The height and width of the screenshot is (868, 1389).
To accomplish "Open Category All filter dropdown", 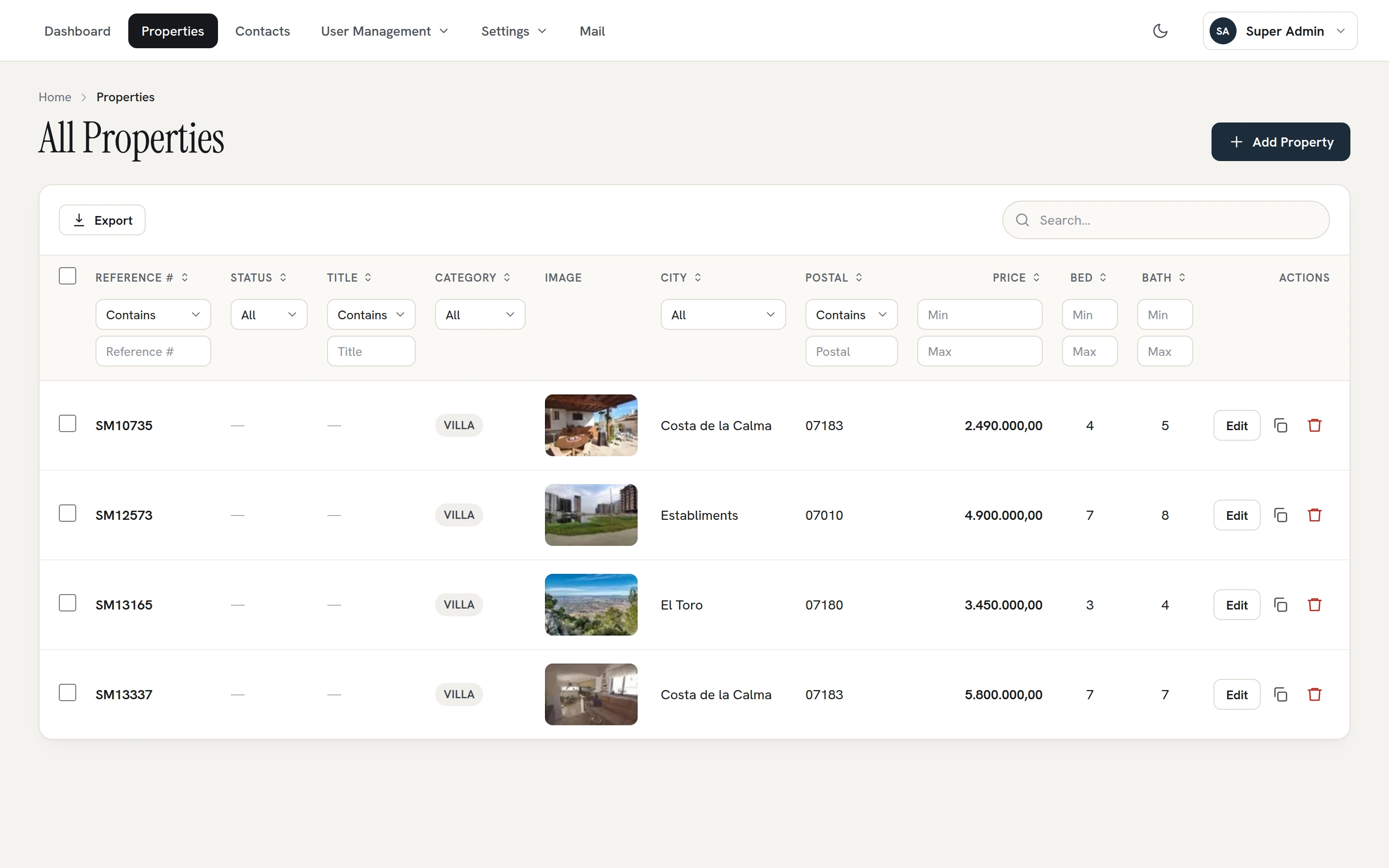I will 480,314.
